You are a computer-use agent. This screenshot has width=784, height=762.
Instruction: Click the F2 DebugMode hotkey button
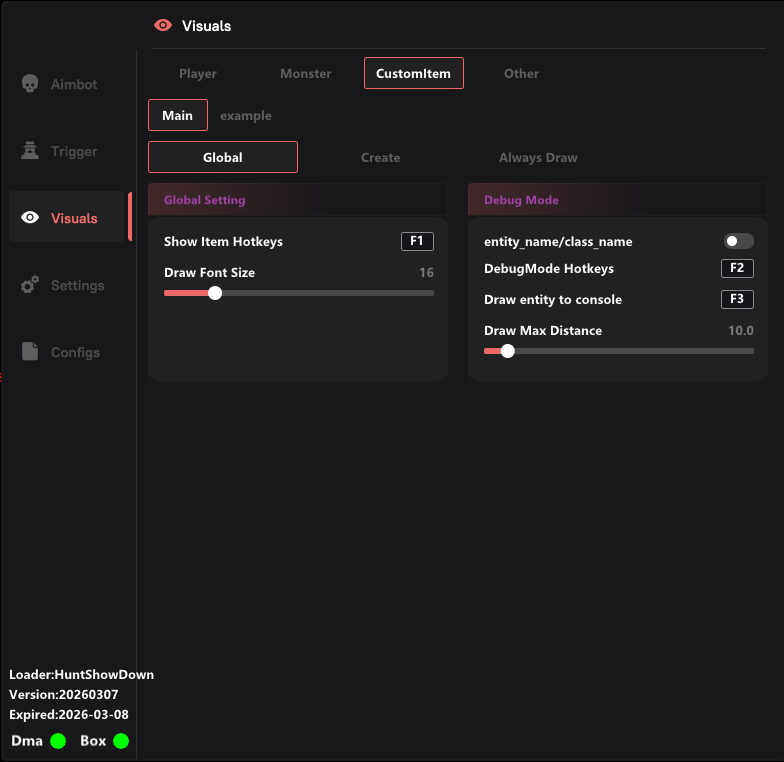(x=737, y=268)
